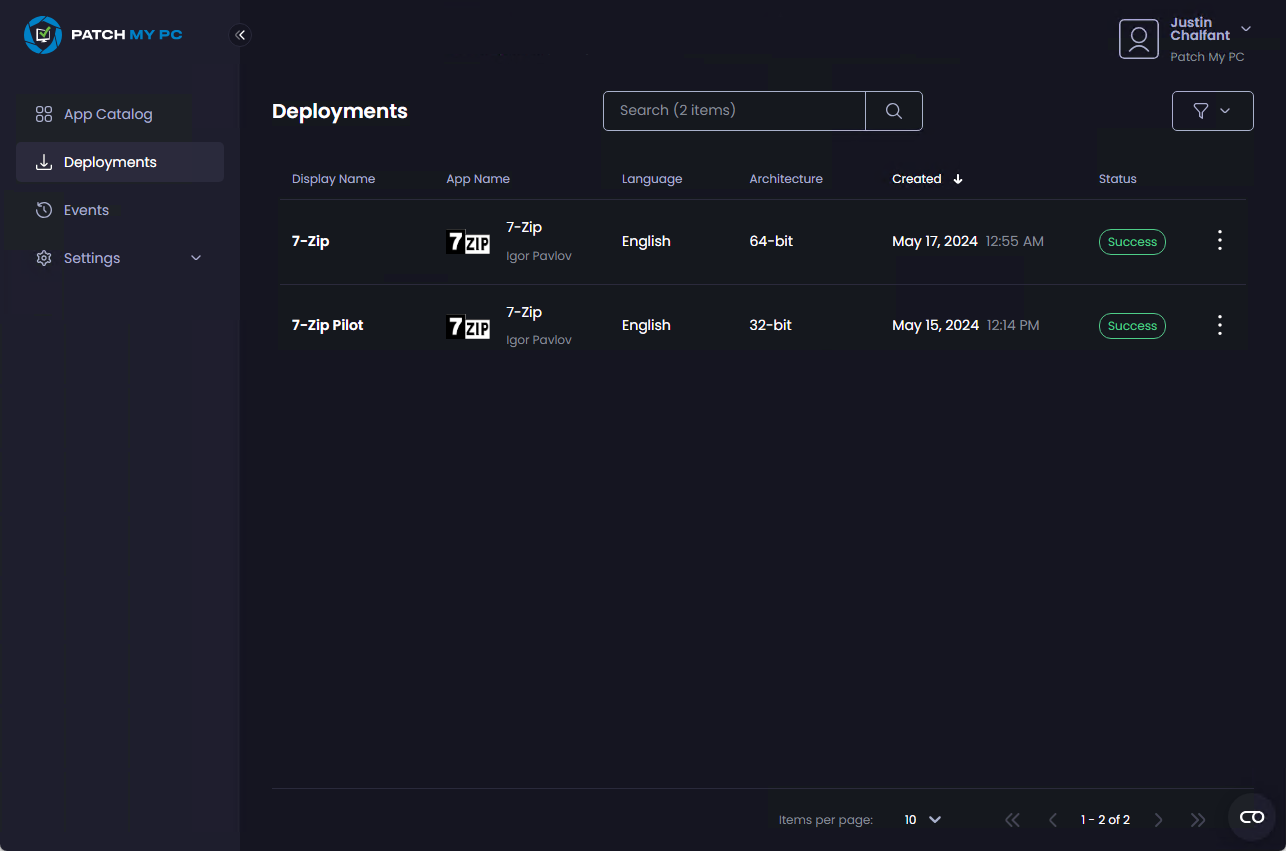Viewport: 1286px width, 851px height.
Task: Open the kebab menu on the 7-Zip Pilot row
Action: tap(1219, 325)
